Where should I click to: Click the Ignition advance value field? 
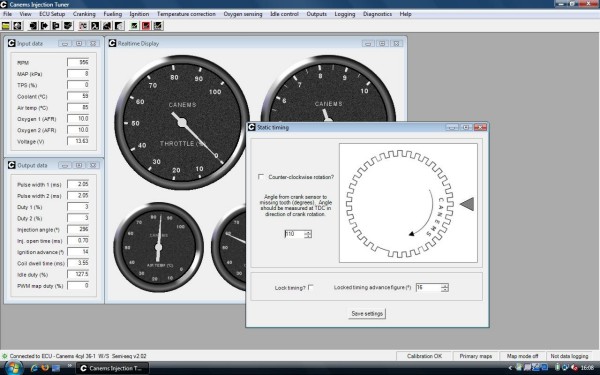[78, 252]
